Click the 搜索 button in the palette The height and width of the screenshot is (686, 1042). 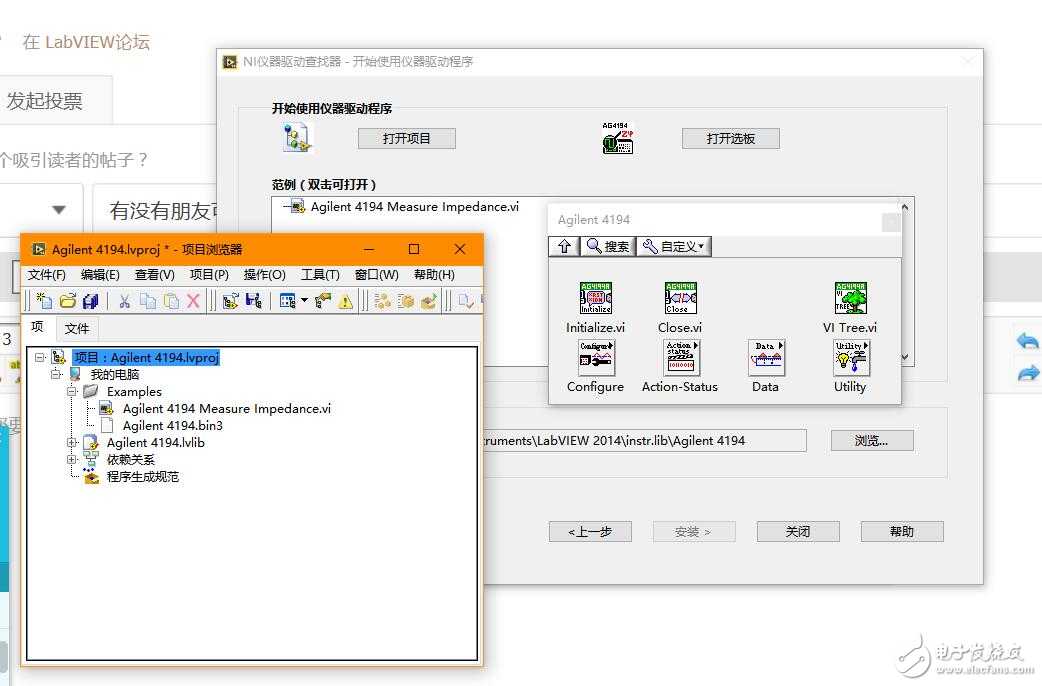tap(607, 247)
